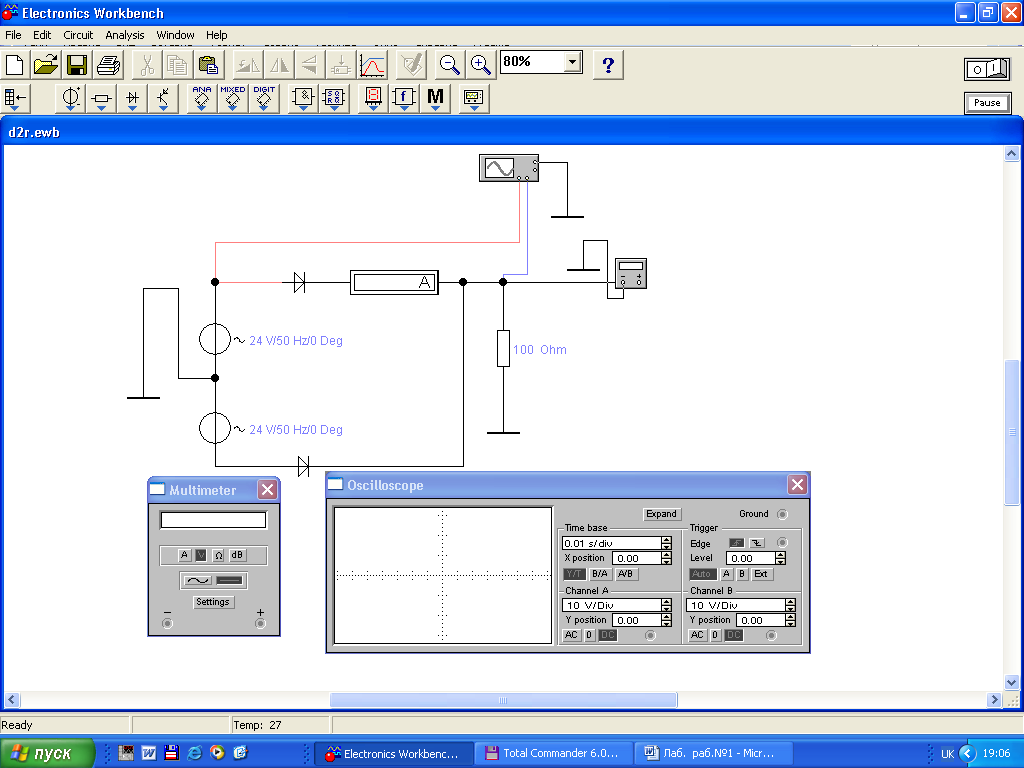The width and height of the screenshot is (1024, 768).
Task: Click the Component properties icon
Action: 411,65
